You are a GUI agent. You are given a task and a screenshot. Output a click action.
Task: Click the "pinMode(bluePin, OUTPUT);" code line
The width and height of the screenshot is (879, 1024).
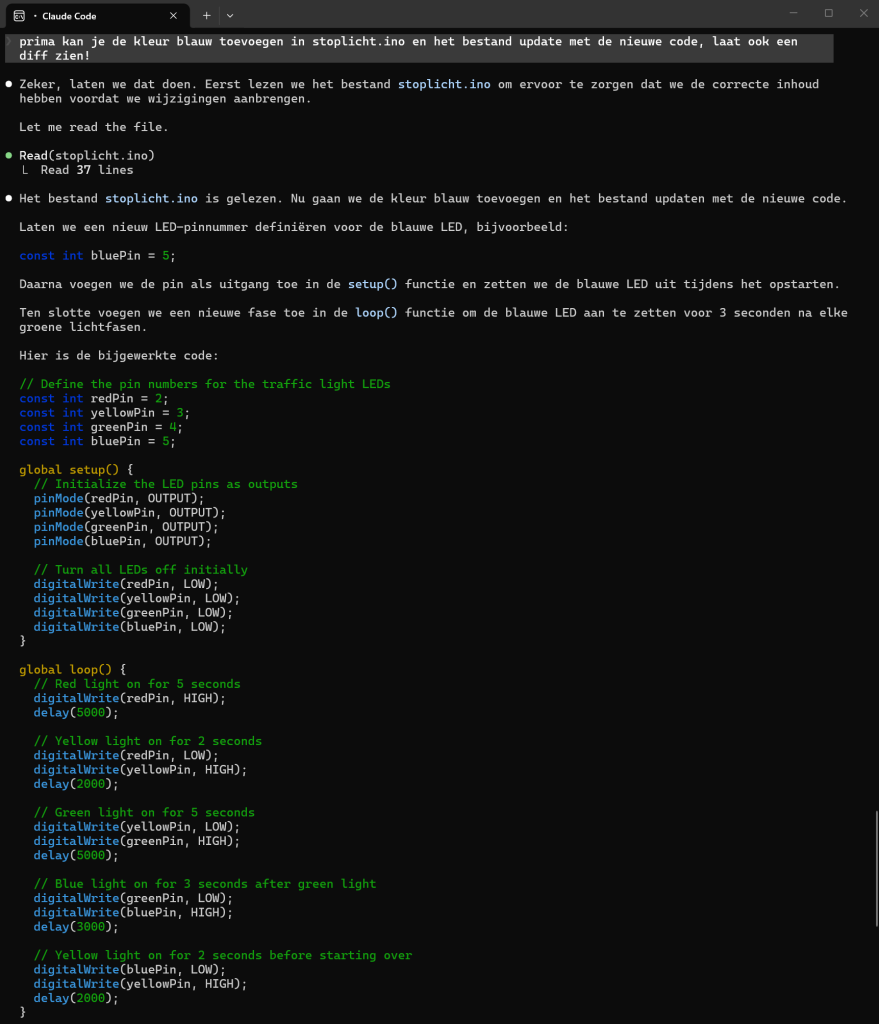pyautogui.click(x=123, y=541)
